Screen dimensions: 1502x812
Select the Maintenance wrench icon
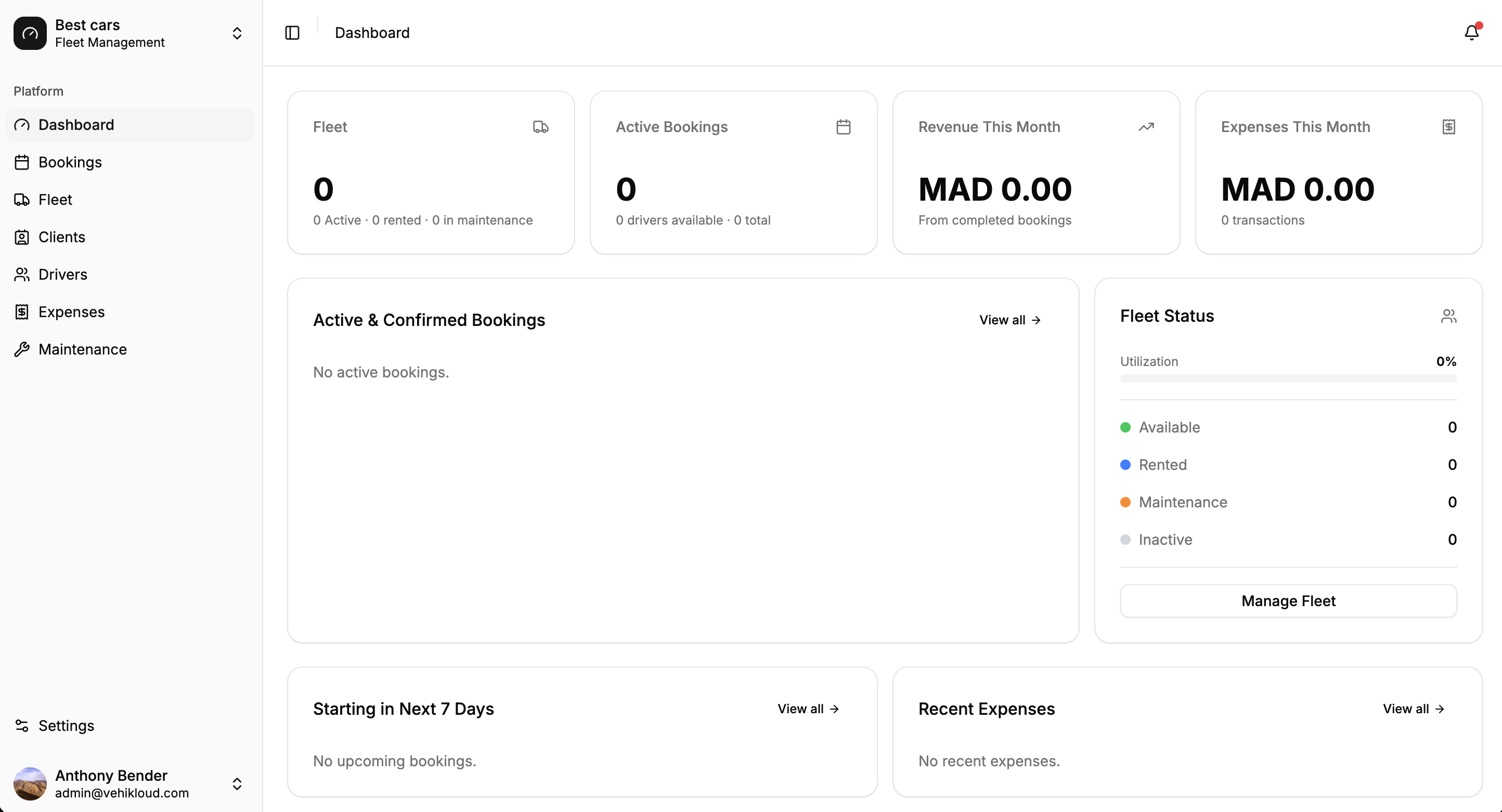(x=21, y=349)
